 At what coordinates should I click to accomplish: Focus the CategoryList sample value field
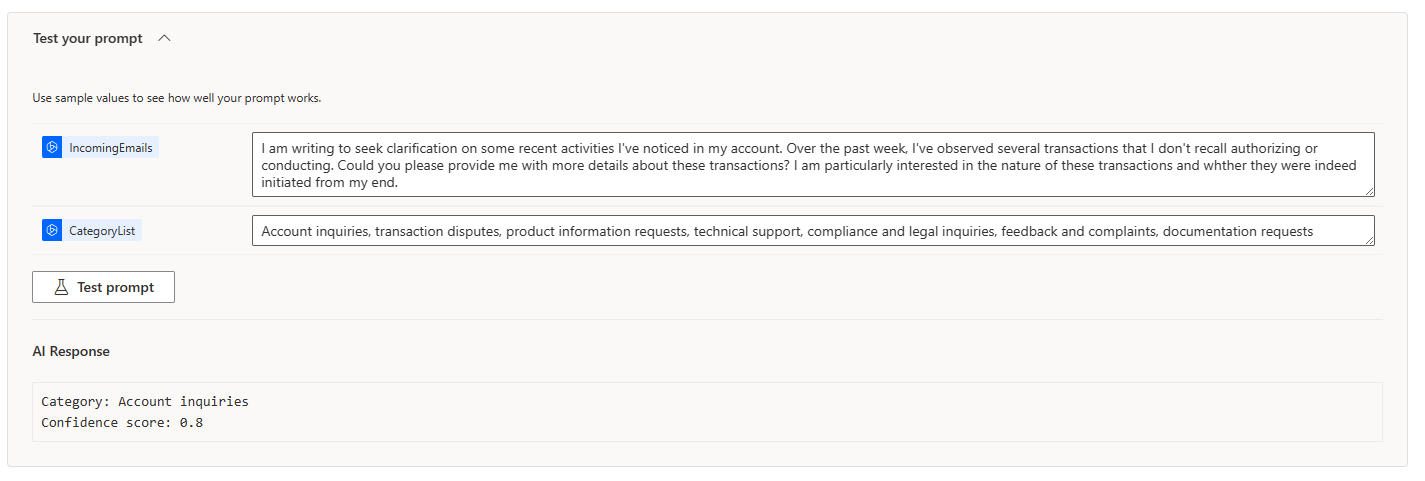[812, 231]
